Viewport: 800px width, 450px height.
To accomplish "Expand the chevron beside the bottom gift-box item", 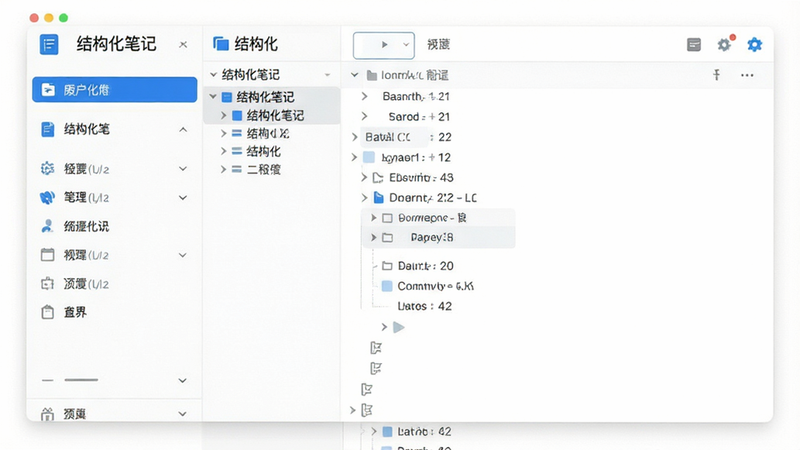I will 183,414.
